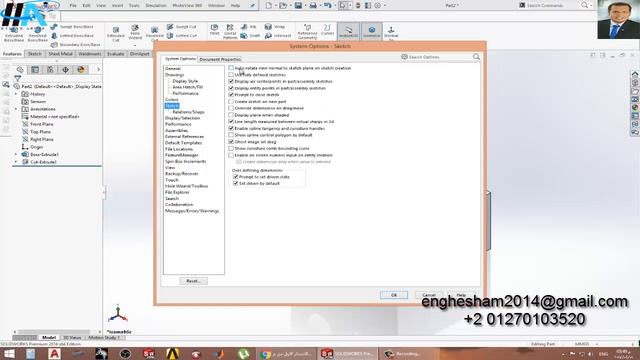Toggle Display entity points checkbox
This screenshot has height=360, width=640.
tap(231, 88)
